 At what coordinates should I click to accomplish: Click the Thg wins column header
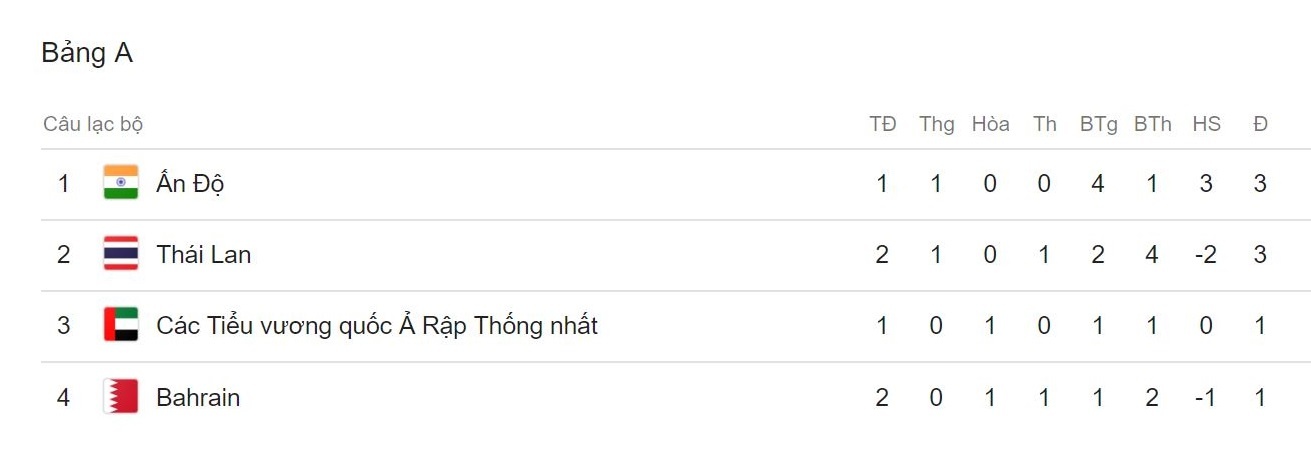[x=937, y=124]
